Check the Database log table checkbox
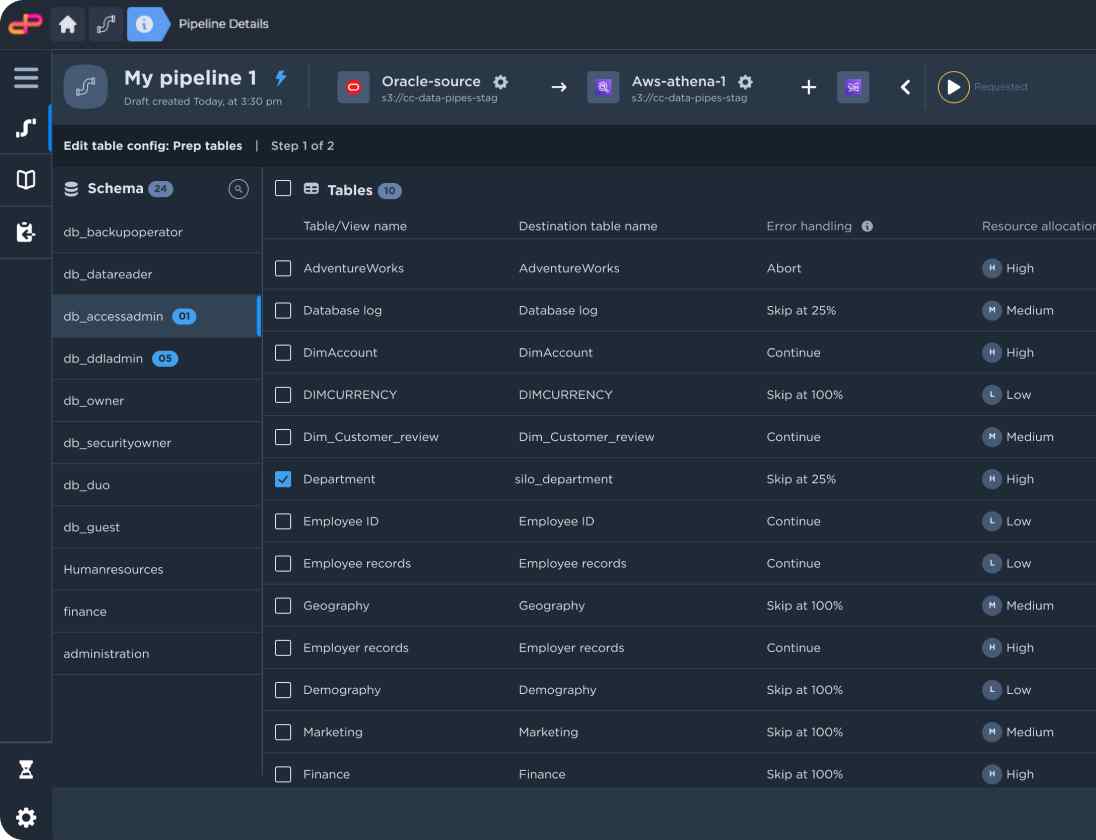 pyautogui.click(x=283, y=310)
